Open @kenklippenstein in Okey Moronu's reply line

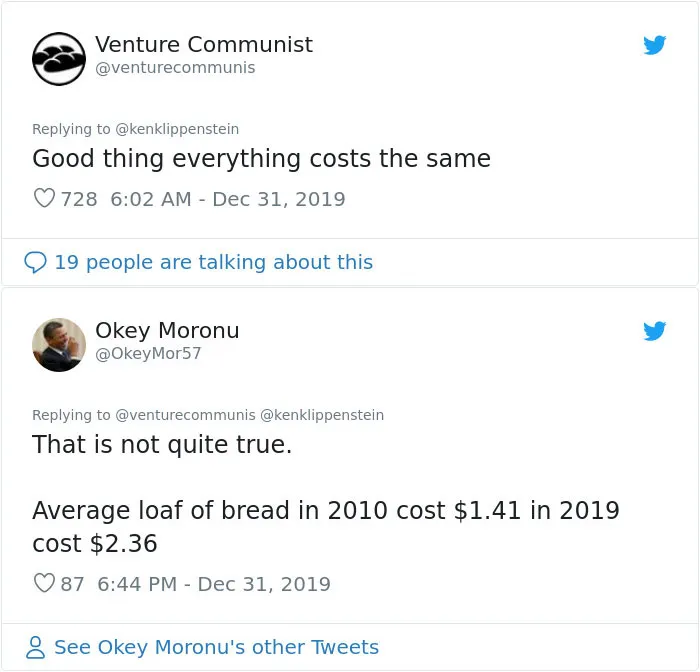322,415
